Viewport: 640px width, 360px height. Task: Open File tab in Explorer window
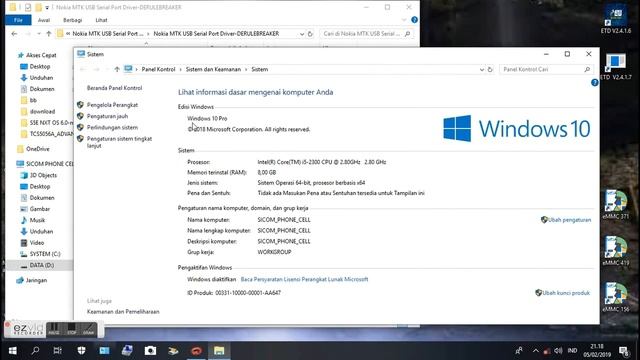(18, 20)
